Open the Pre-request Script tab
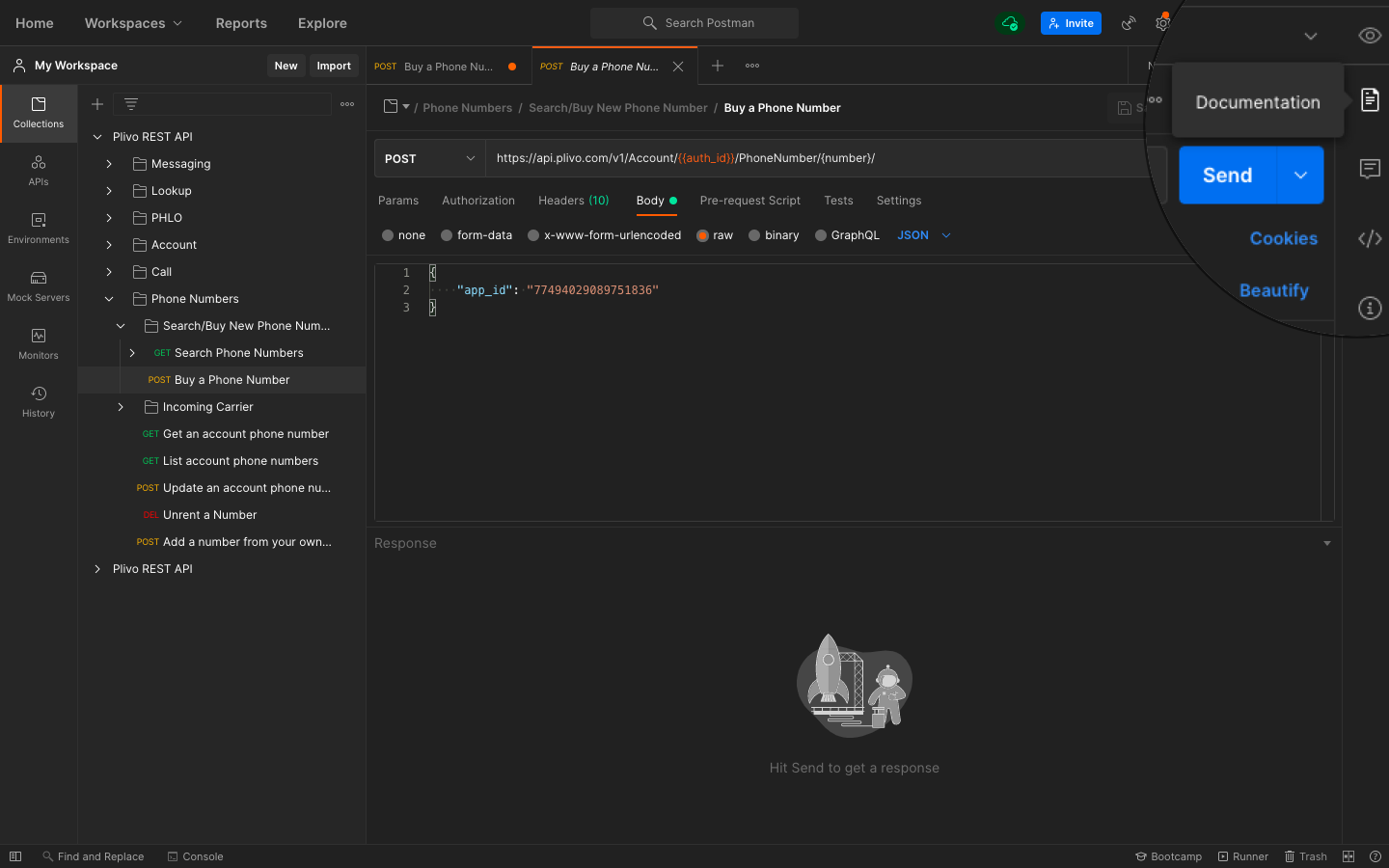 (x=749, y=201)
